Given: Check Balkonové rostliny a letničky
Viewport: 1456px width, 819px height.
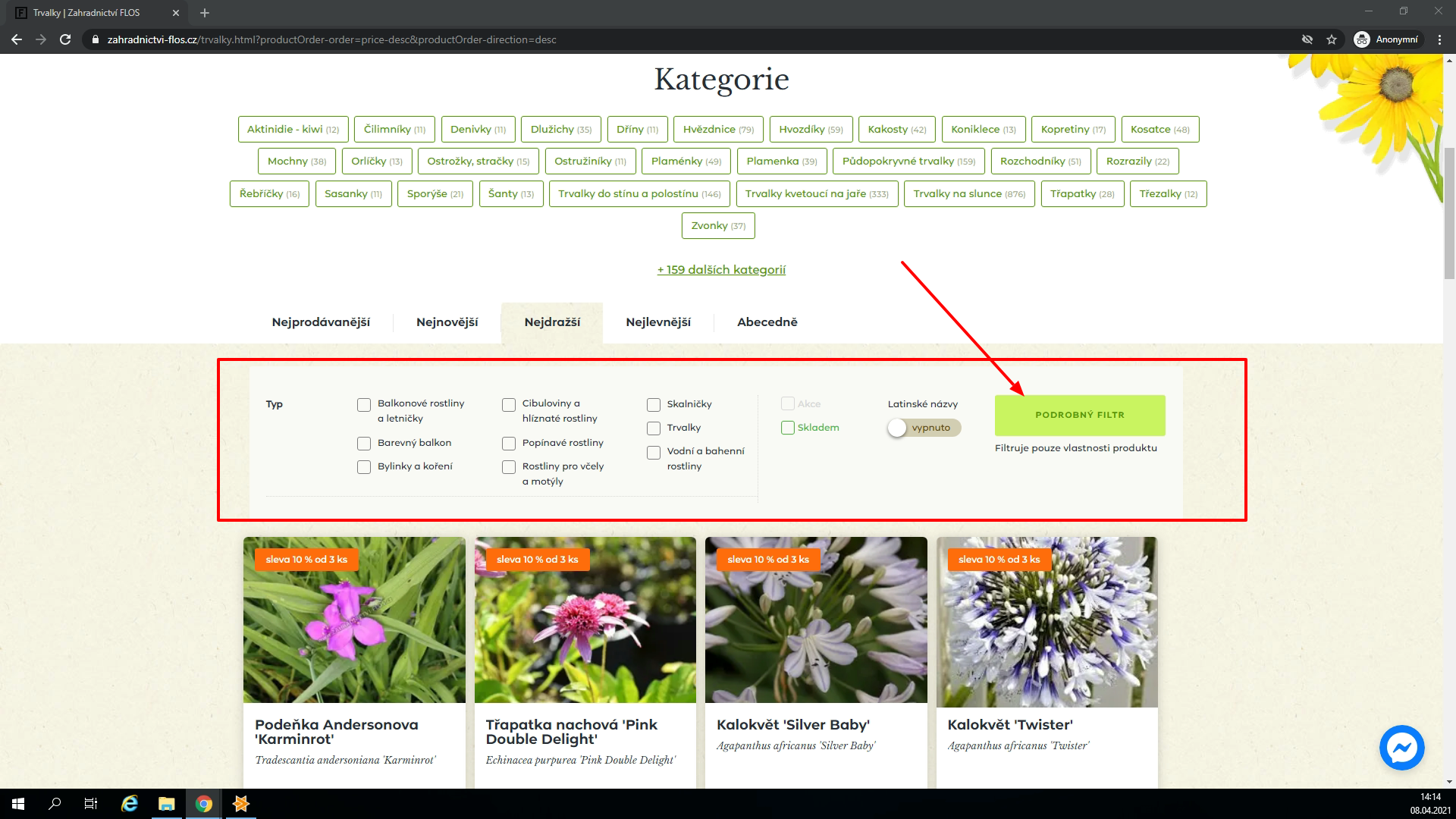Looking at the screenshot, I should (364, 405).
